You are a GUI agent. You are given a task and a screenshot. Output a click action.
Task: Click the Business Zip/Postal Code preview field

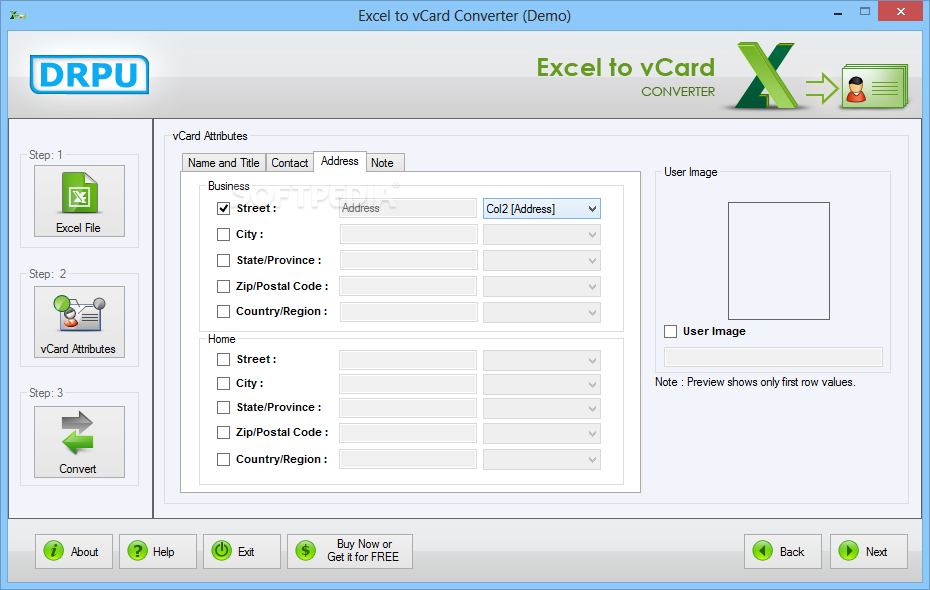(408, 286)
